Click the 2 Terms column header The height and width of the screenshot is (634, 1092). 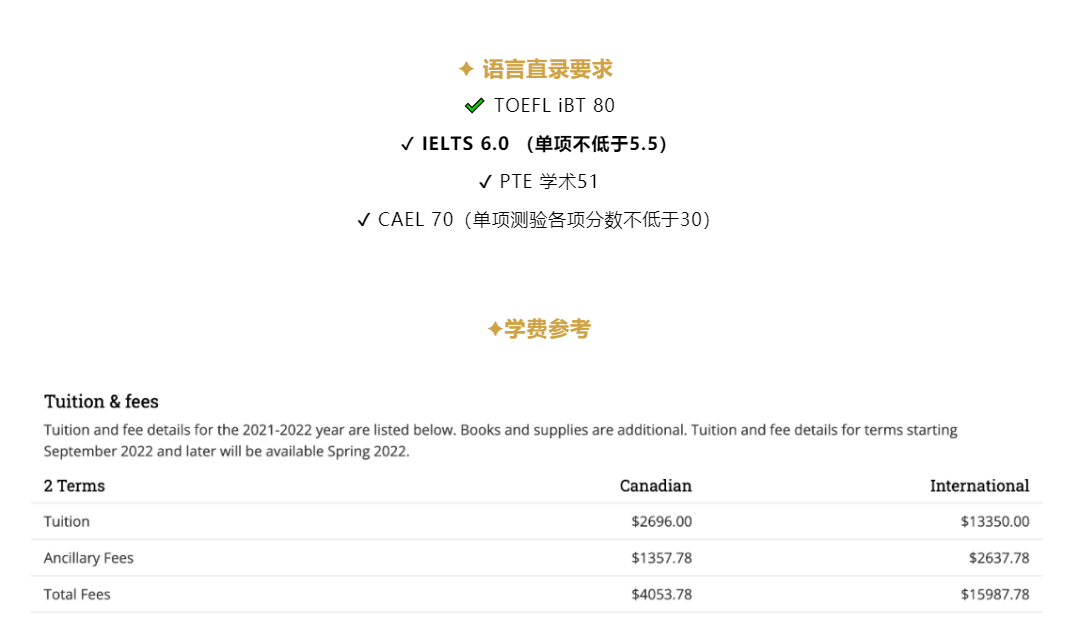[74, 486]
